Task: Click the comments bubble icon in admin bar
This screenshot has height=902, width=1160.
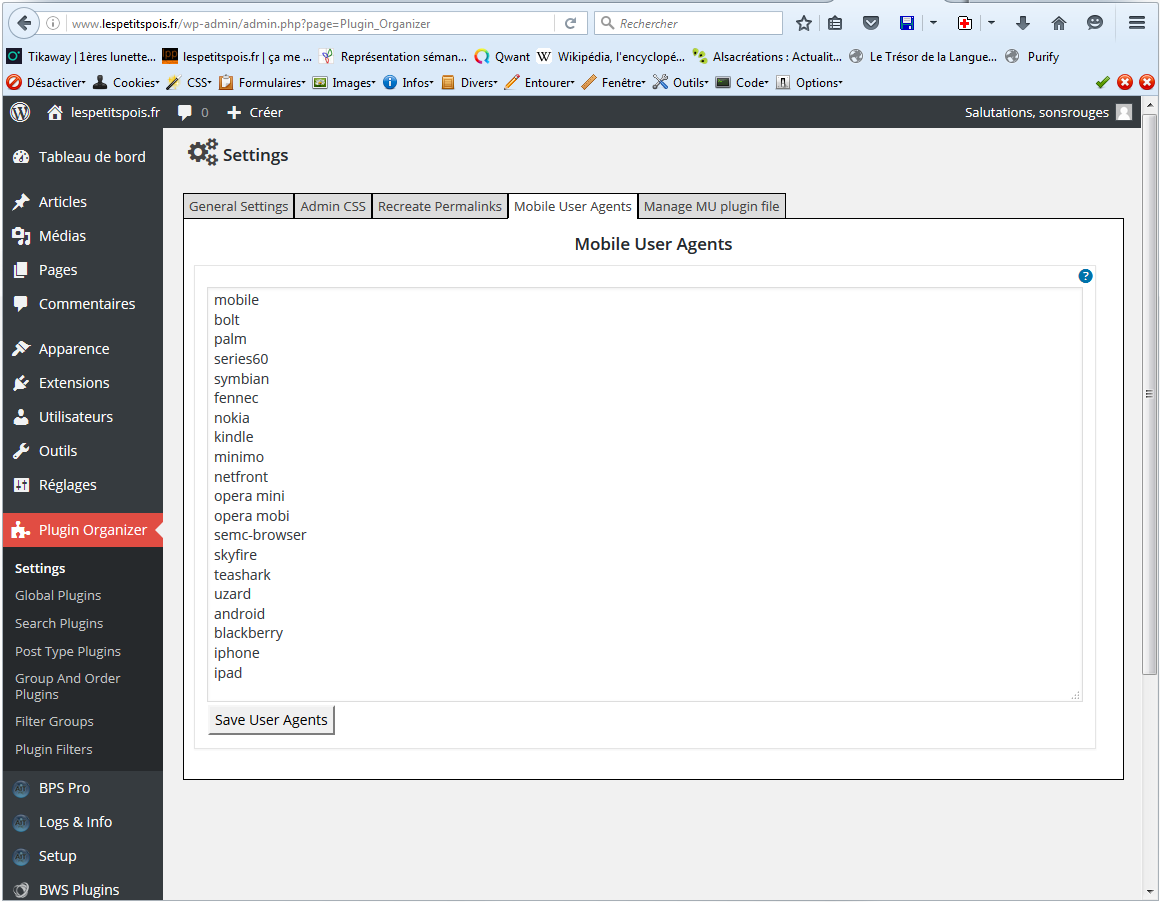Action: coord(185,113)
